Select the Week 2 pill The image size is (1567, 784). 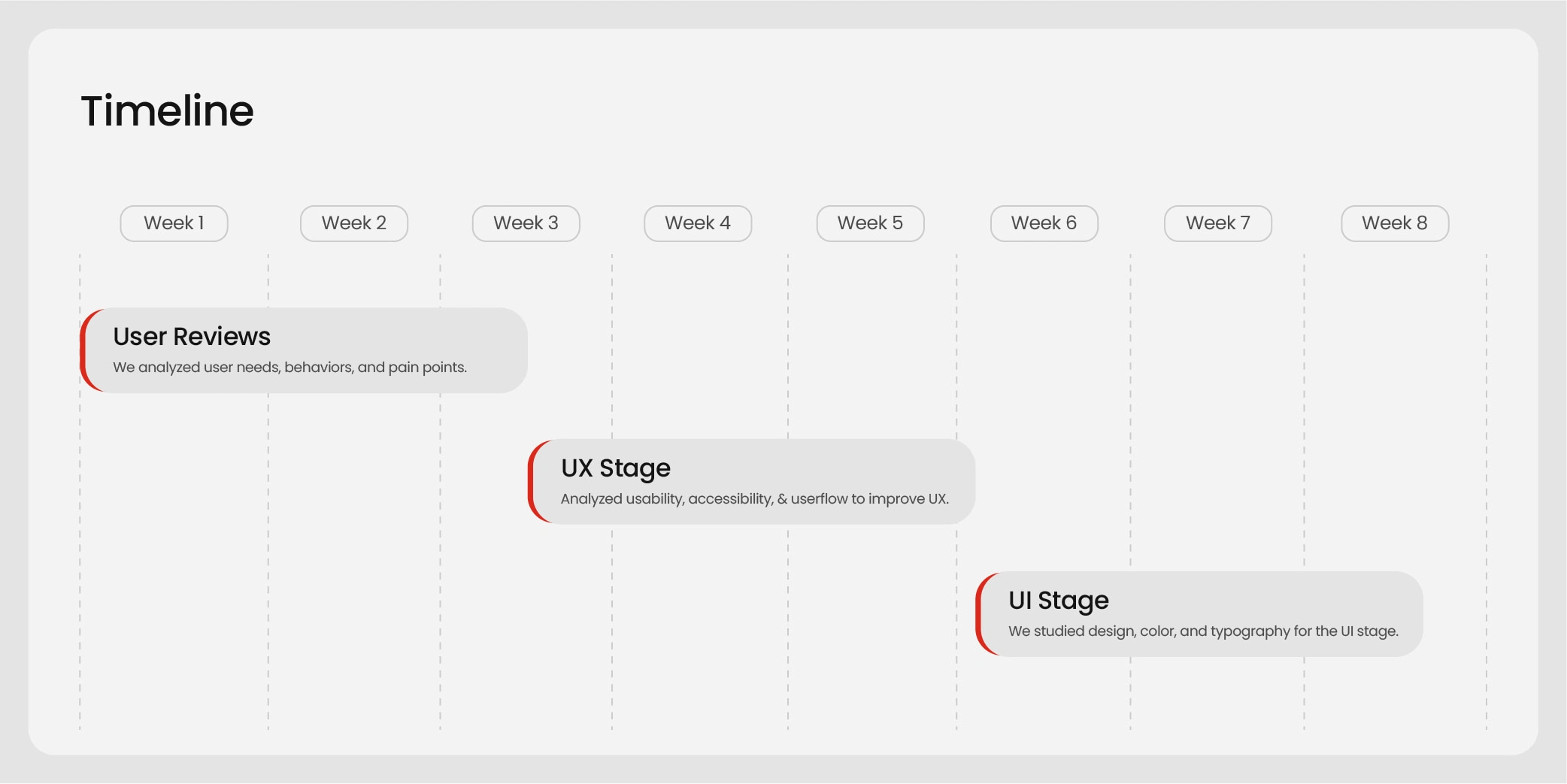tap(353, 223)
